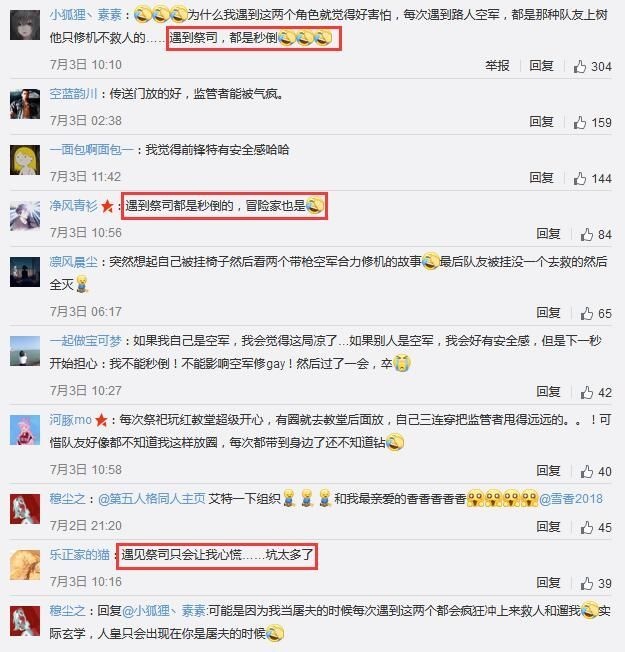
Task: Like the comment with 144 likes
Action: (x=593, y=178)
